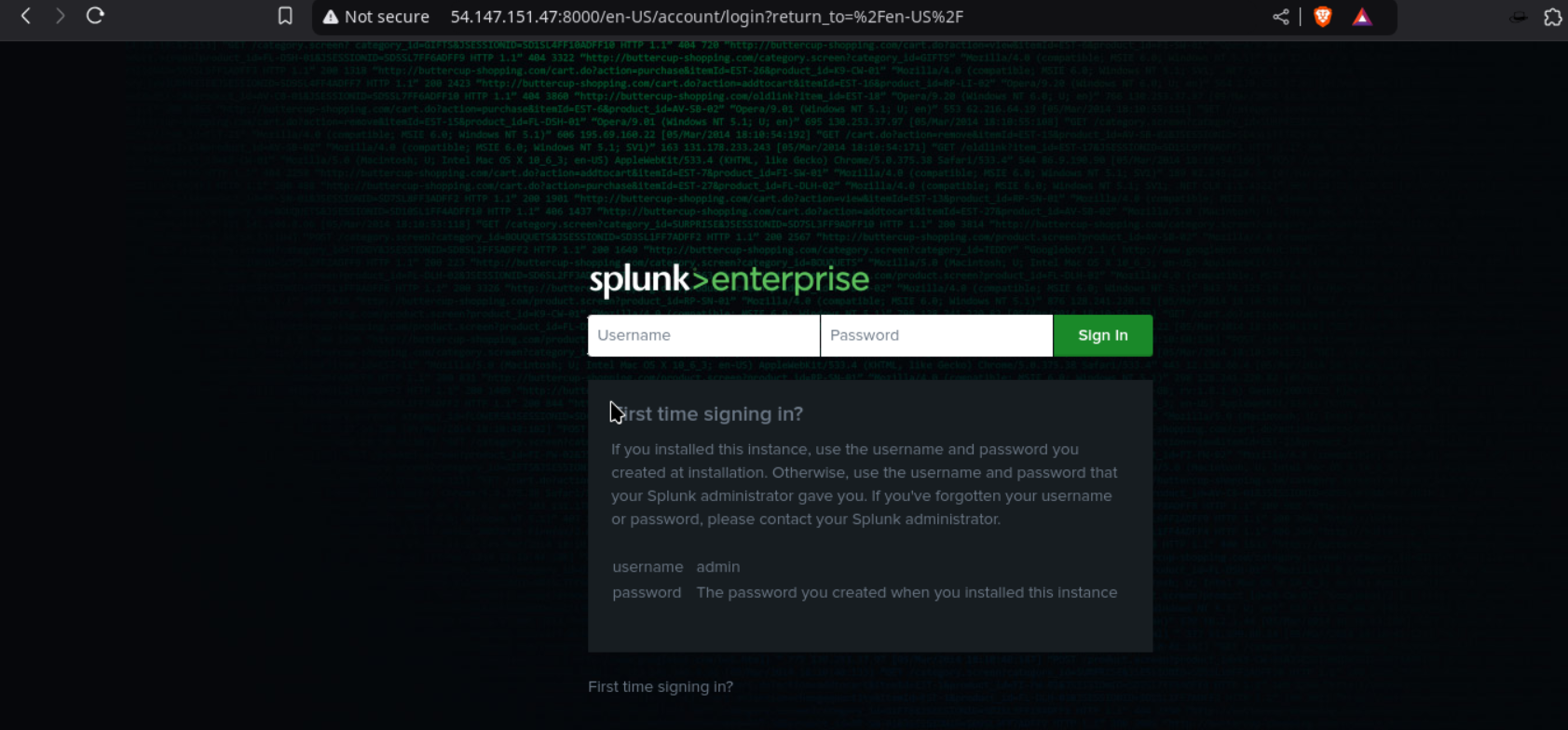Screen dimensions: 1568x730
Task: Click the password hint text in panel
Action: [x=906, y=592]
